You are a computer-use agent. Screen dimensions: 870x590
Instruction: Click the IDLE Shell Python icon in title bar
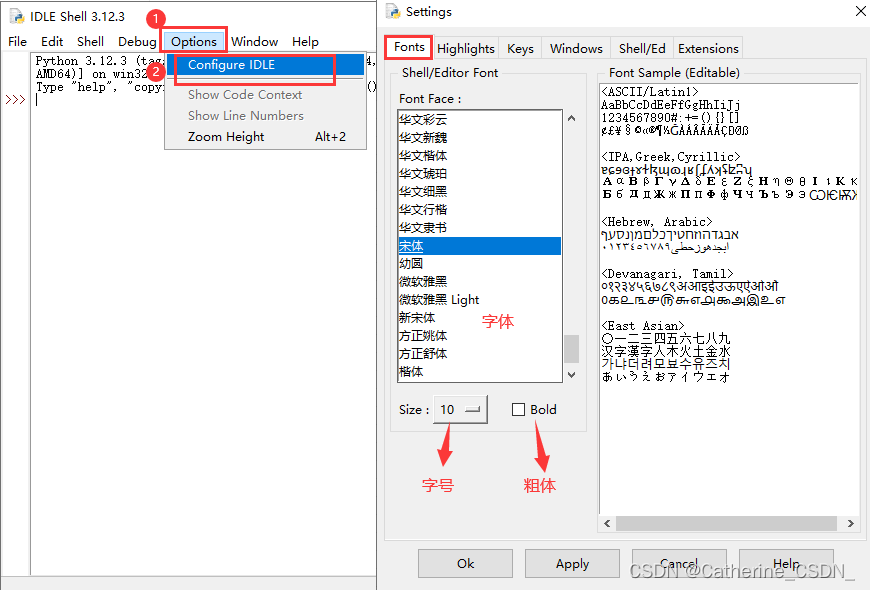click(x=17, y=16)
